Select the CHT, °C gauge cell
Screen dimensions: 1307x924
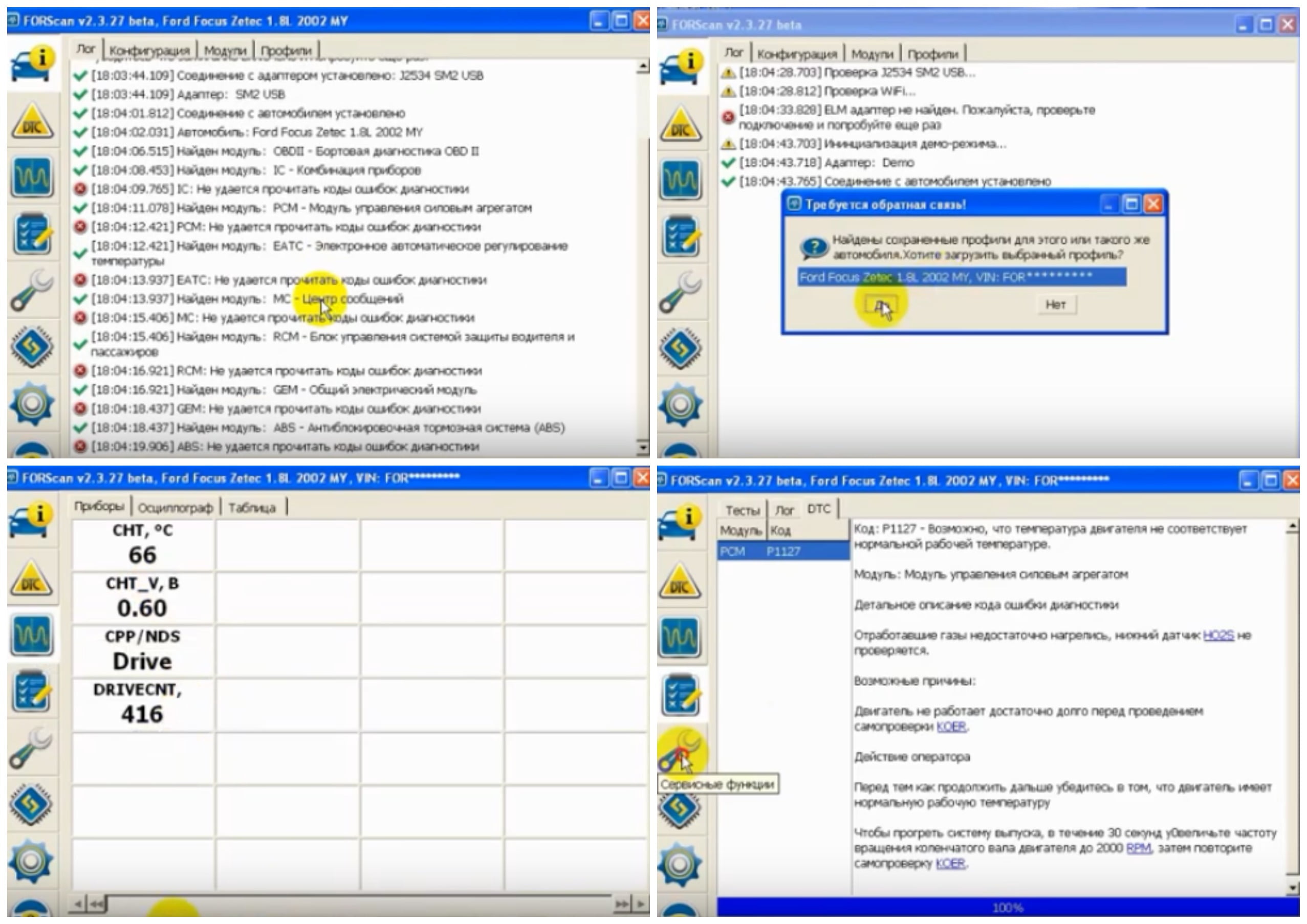pos(142,544)
